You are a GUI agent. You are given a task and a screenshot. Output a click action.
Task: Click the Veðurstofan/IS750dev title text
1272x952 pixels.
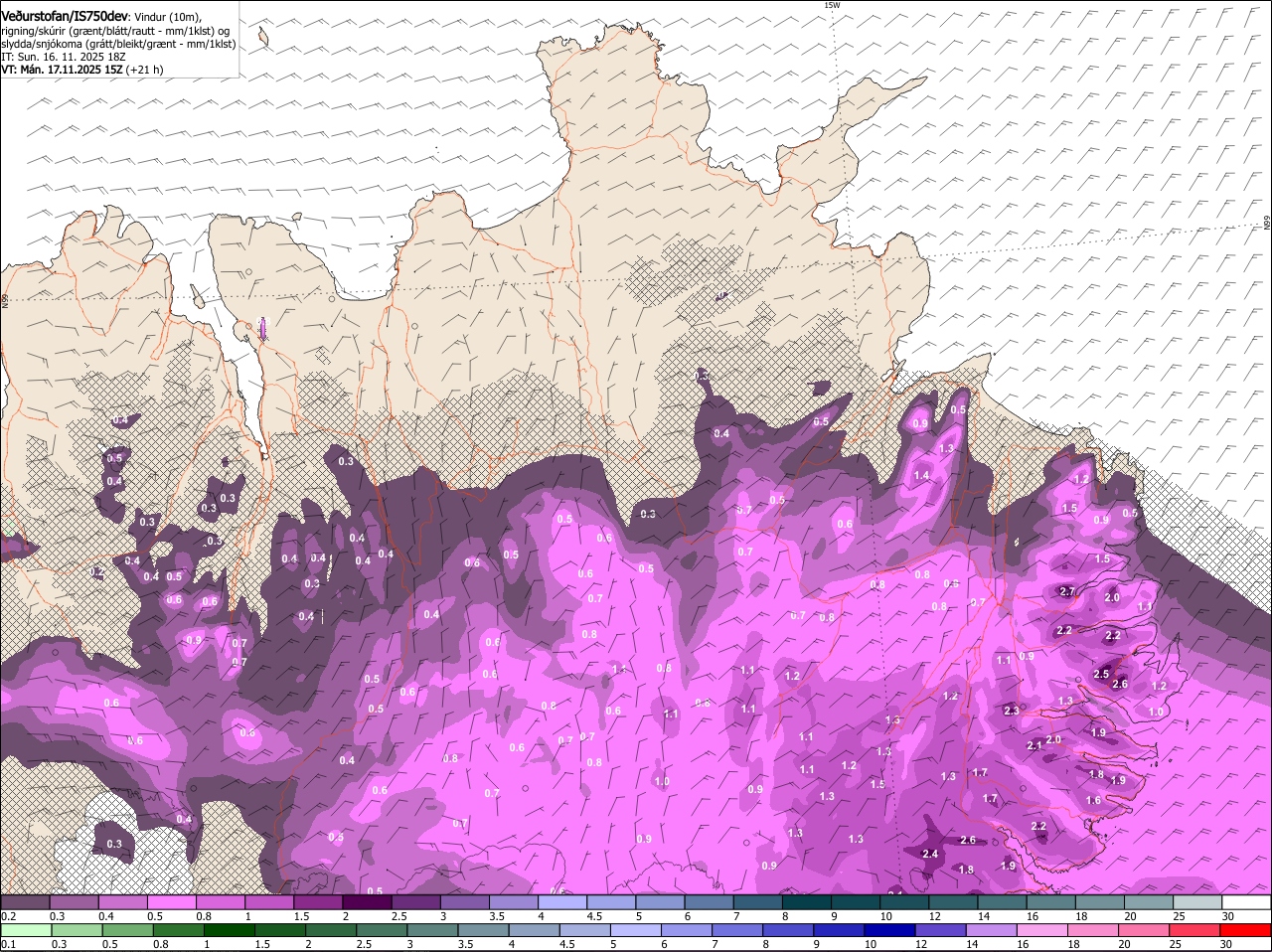coord(65,16)
